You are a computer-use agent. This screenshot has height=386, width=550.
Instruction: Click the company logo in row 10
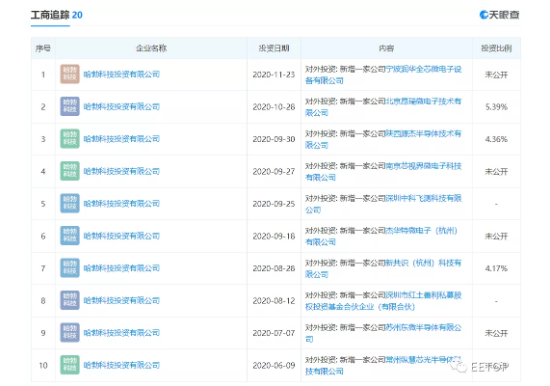point(70,365)
